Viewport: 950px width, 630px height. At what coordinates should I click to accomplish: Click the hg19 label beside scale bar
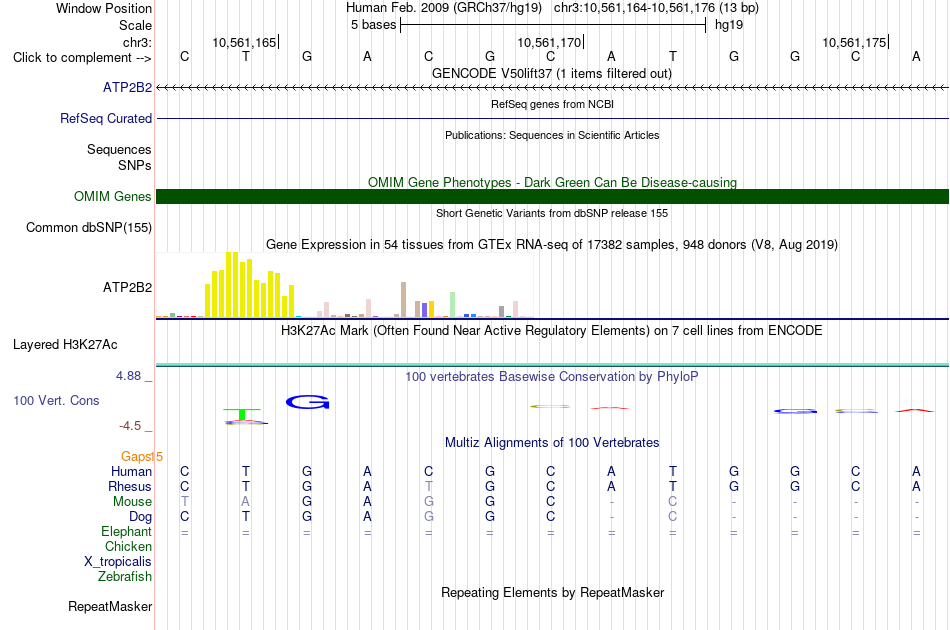pos(728,25)
